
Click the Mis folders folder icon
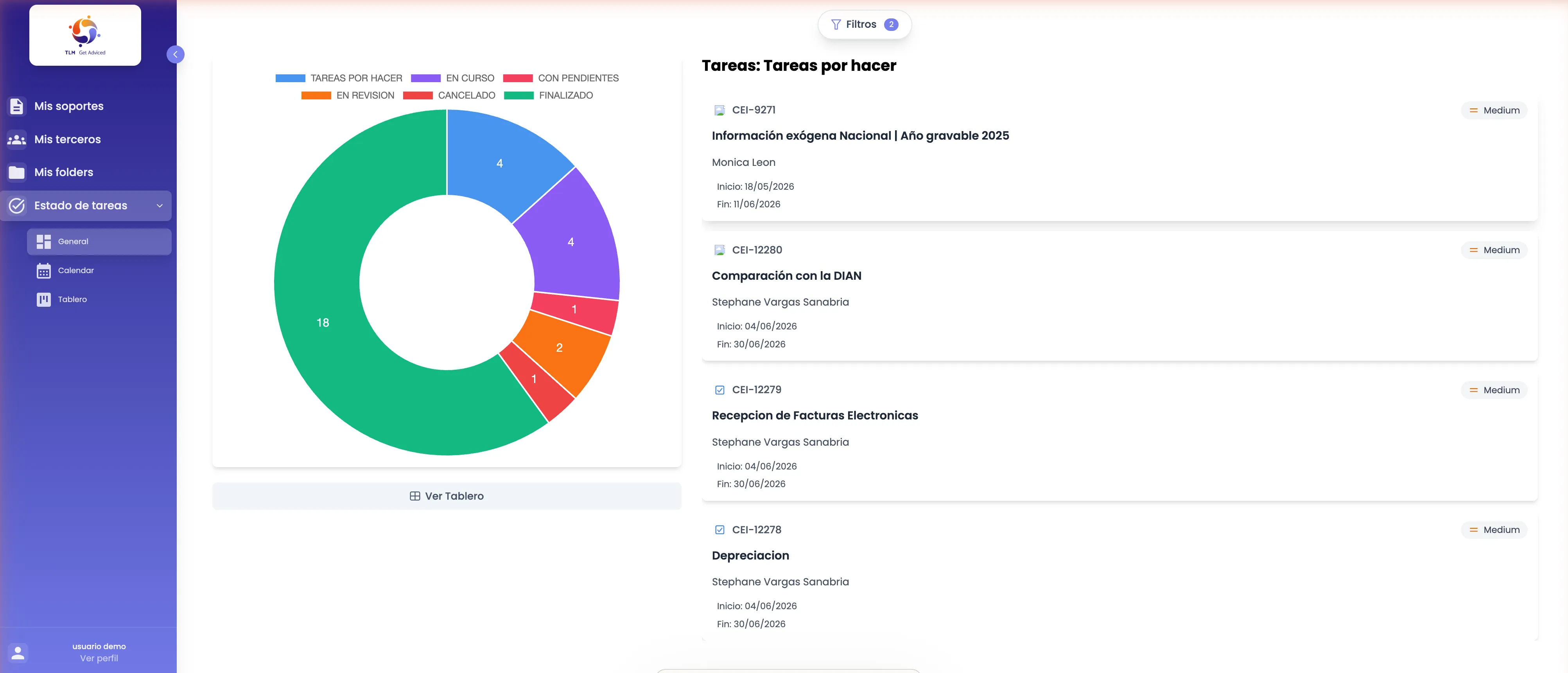pos(16,173)
